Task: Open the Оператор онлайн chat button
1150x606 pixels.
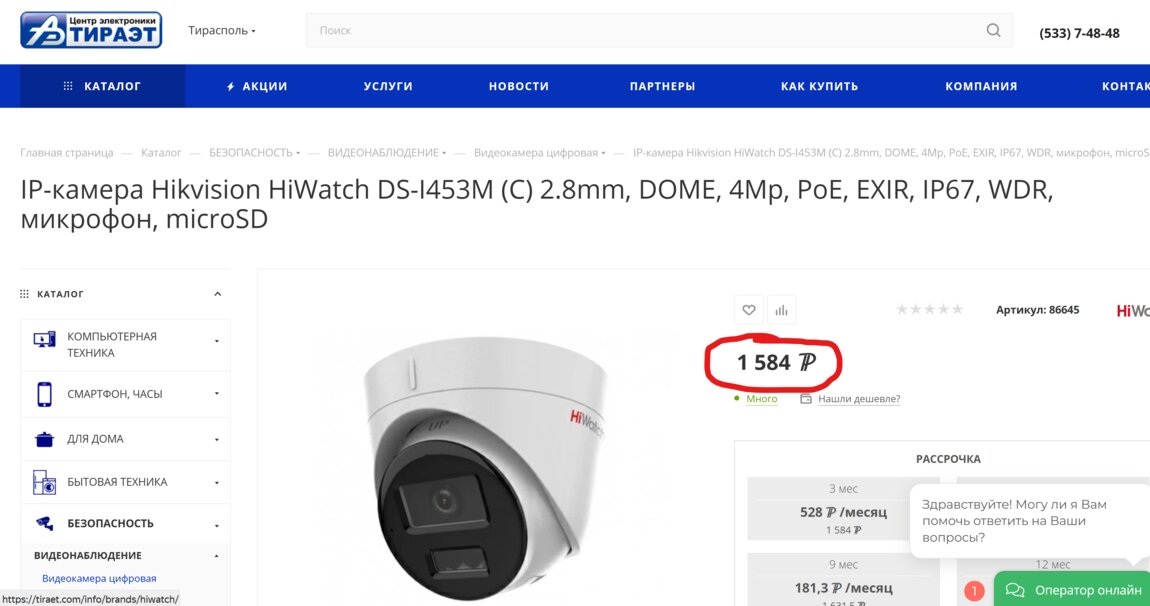Action: coord(1074,590)
